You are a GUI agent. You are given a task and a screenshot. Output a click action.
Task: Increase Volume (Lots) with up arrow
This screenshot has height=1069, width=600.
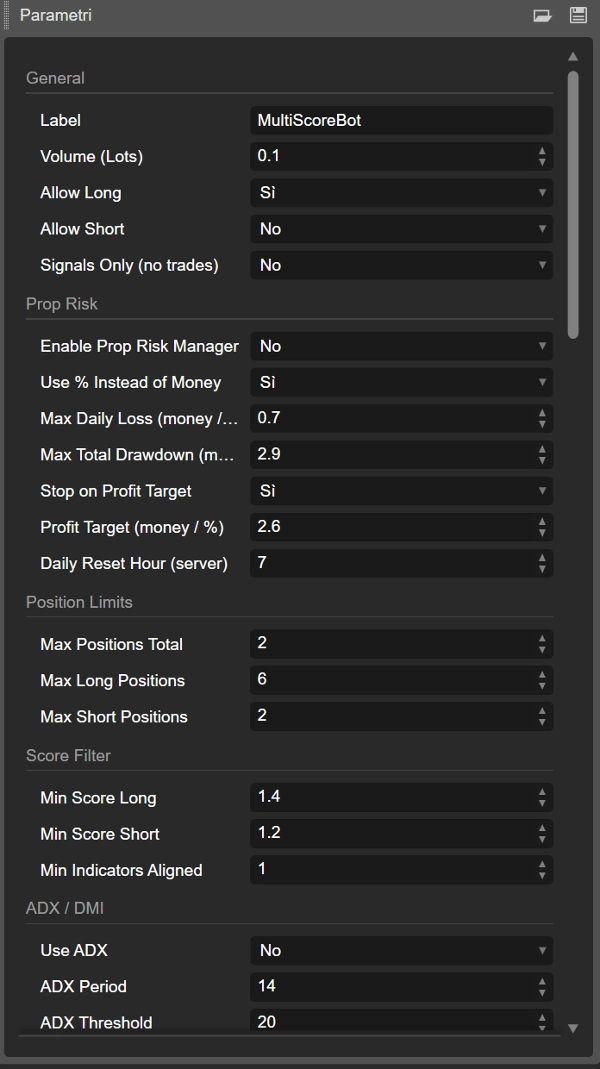pyautogui.click(x=543, y=152)
